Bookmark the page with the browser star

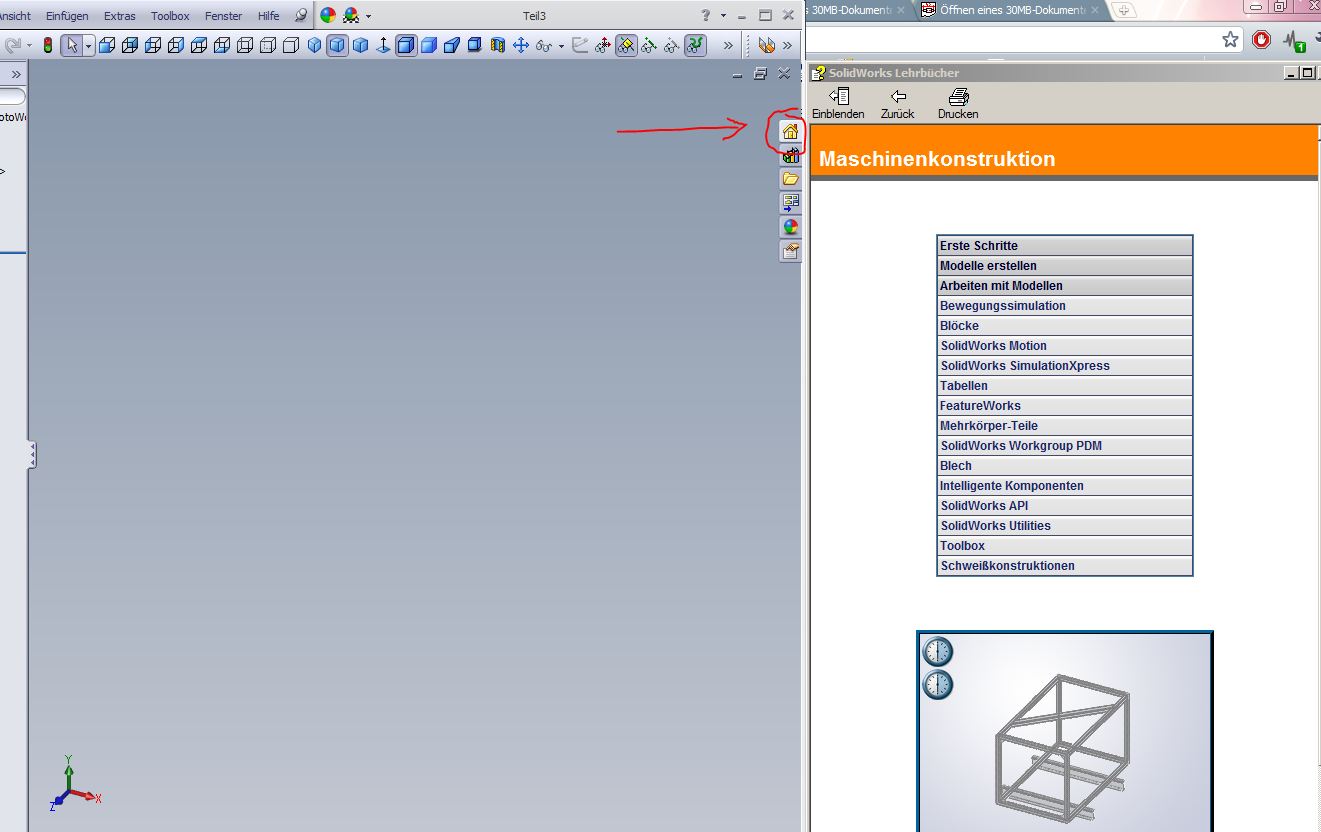click(1230, 40)
